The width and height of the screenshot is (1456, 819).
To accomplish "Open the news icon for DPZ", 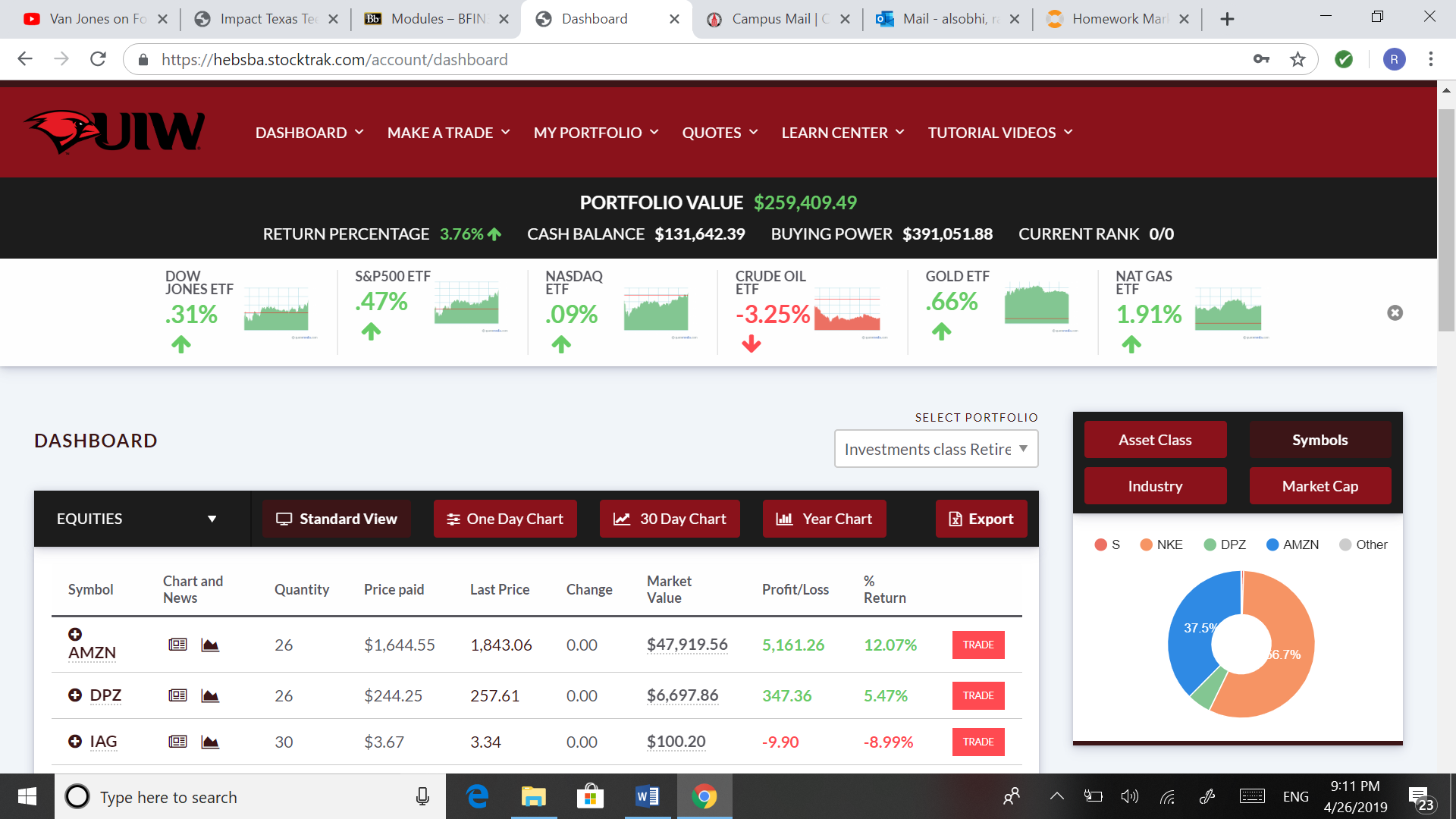I will click(x=177, y=695).
